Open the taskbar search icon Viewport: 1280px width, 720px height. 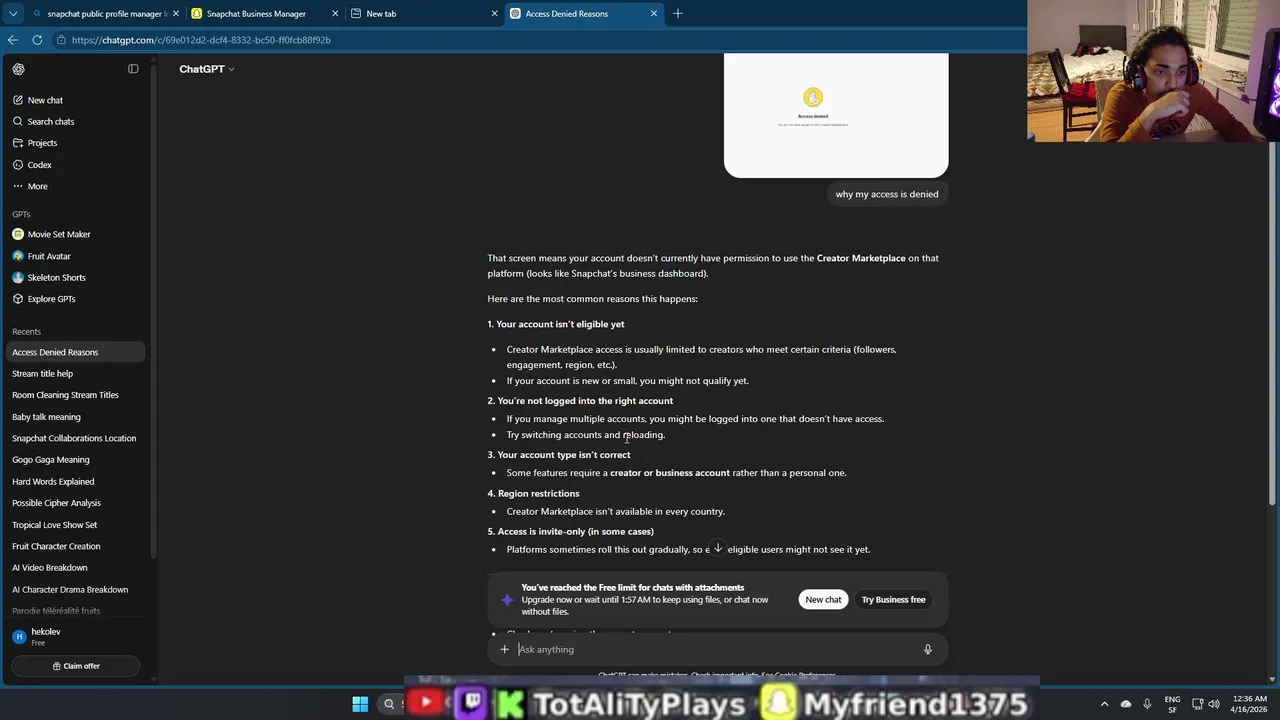[389, 704]
